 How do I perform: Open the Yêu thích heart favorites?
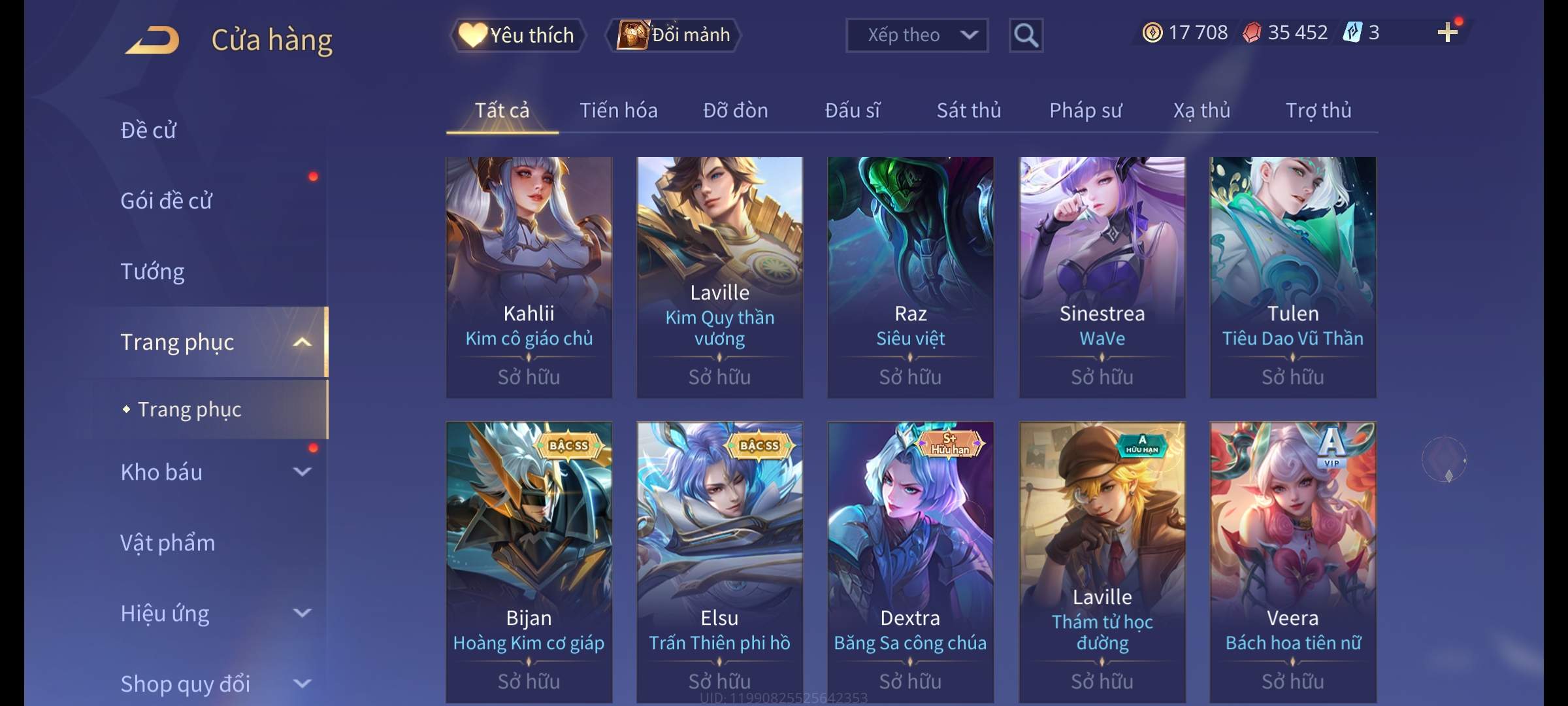pyautogui.click(x=517, y=35)
